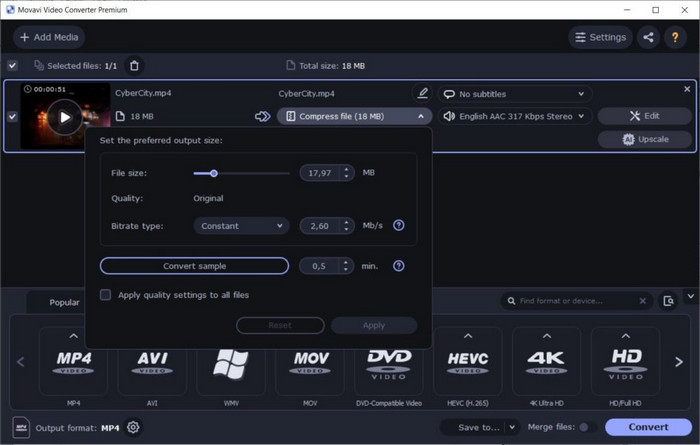Adjust sample minutes with stepper arrows

pyautogui.click(x=346, y=266)
